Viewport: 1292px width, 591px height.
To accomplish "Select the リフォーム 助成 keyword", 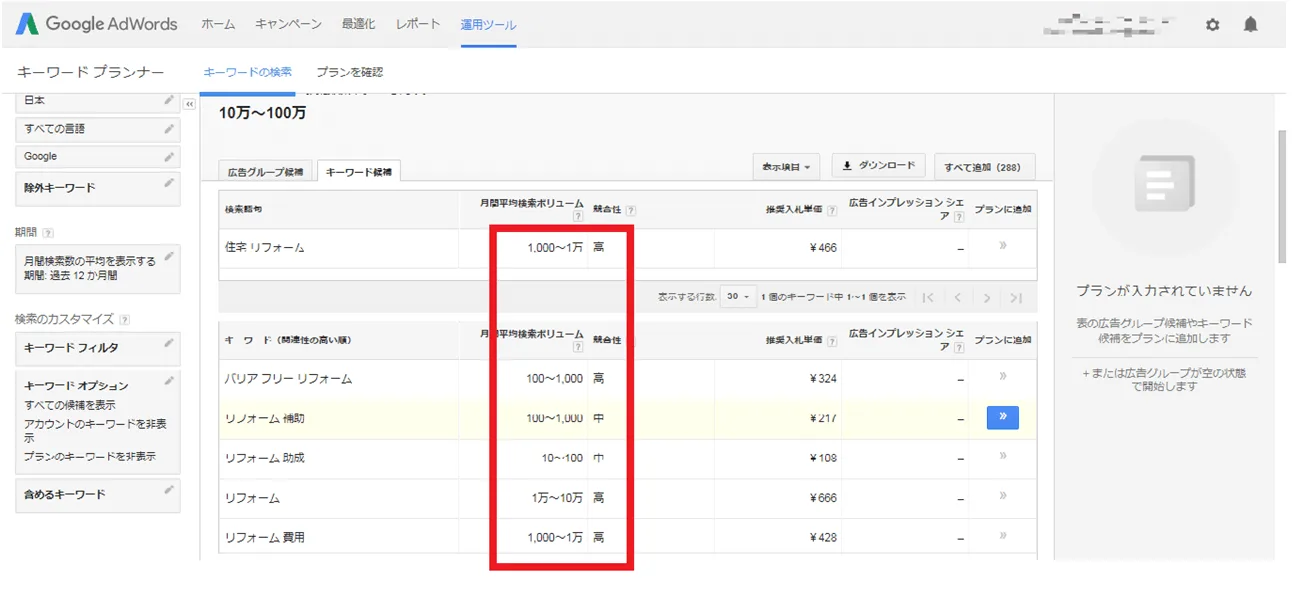I will pos(265,458).
